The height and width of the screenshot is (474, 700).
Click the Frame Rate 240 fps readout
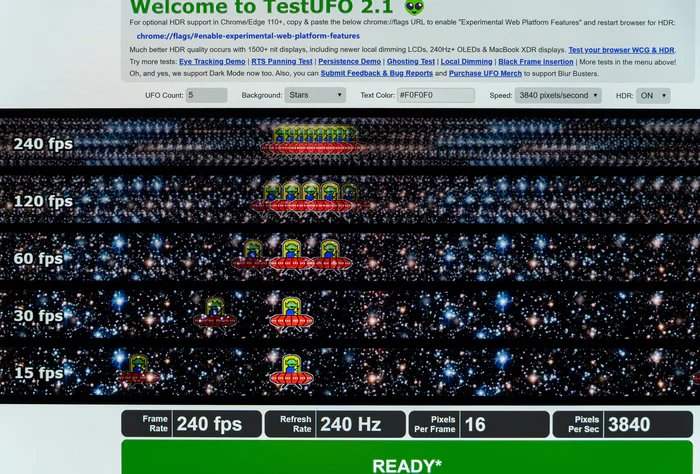tap(192, 424)
